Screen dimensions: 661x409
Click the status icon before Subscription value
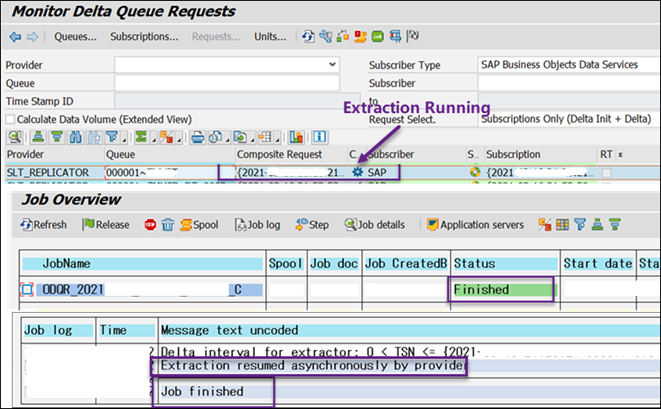click(x=475, y=172)
